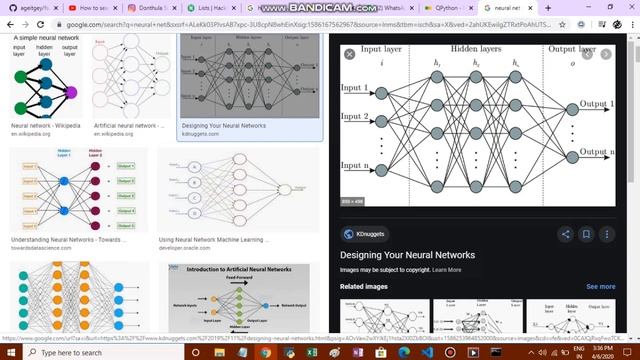The height and width of the screenshot is (360, 640).
Task: Open the three-dot options in preview panel
Action: click(607, 234)
